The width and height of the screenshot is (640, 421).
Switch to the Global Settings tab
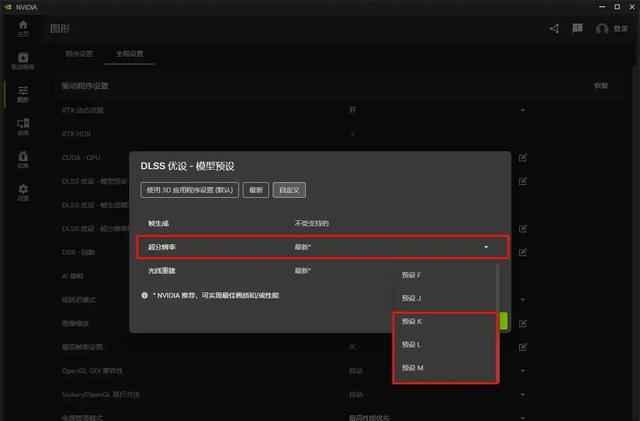pyautogui.click(x=129, y=53)
